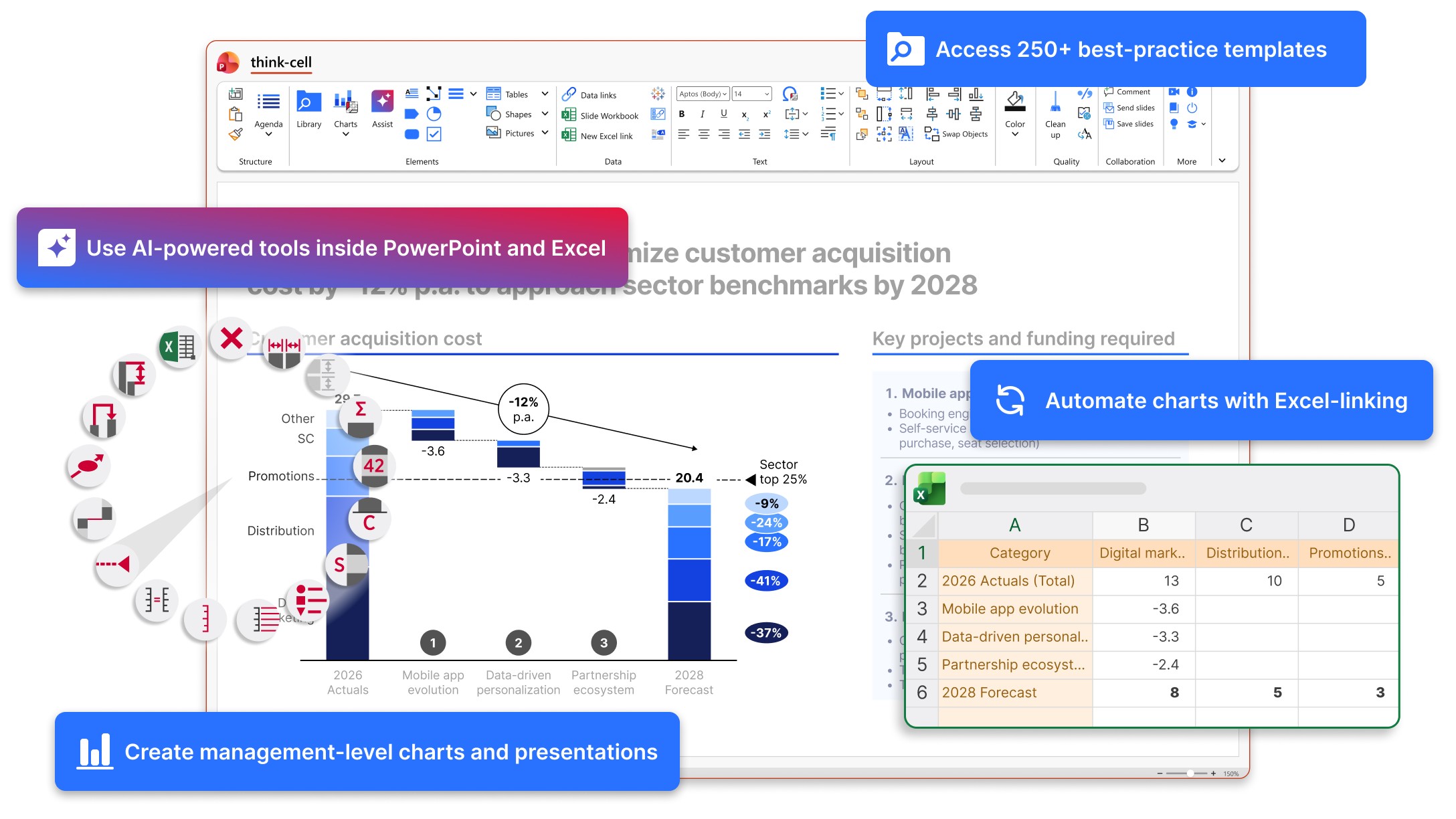Toggle subscript formatting
Image resolution: width=1456 pixels, height=819 pixels.
745,114
